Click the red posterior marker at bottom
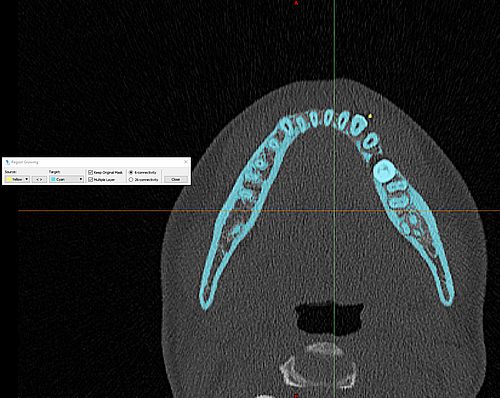This screenshot has width=500, height=398. (296, 396)
